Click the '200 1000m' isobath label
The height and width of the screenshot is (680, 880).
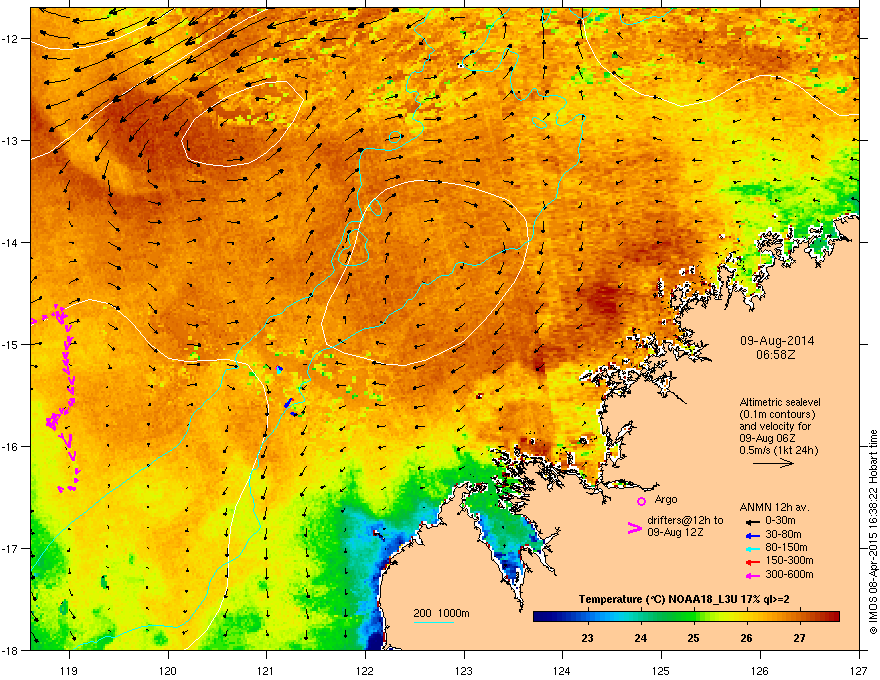441,613
